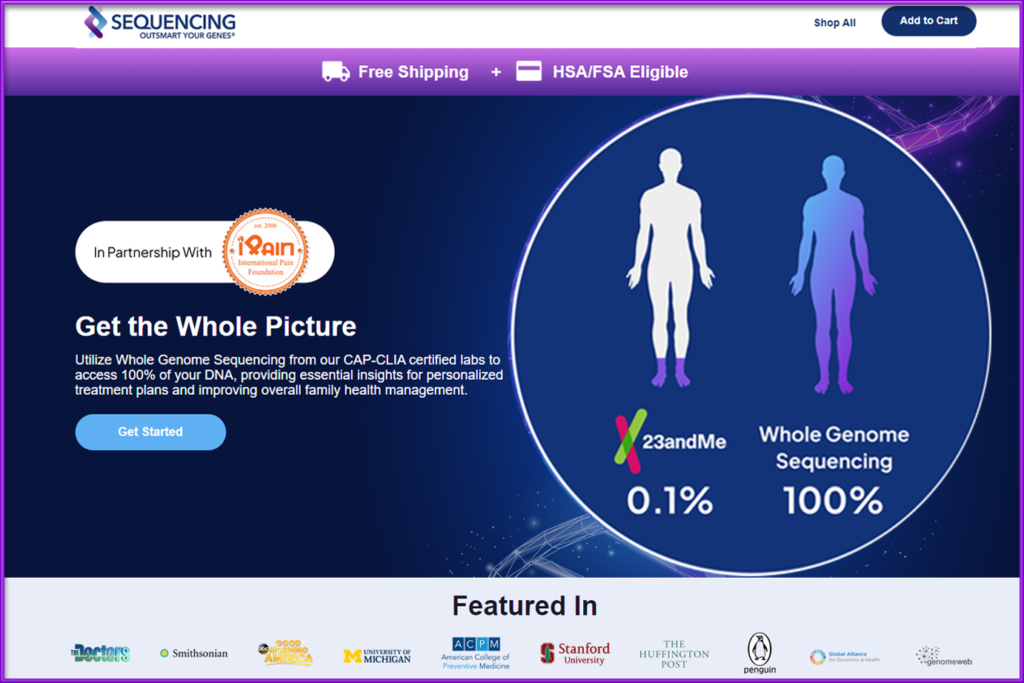Click the Smithsonian logo
Screen dimensions: 1024x683
(x=194, y=652)
